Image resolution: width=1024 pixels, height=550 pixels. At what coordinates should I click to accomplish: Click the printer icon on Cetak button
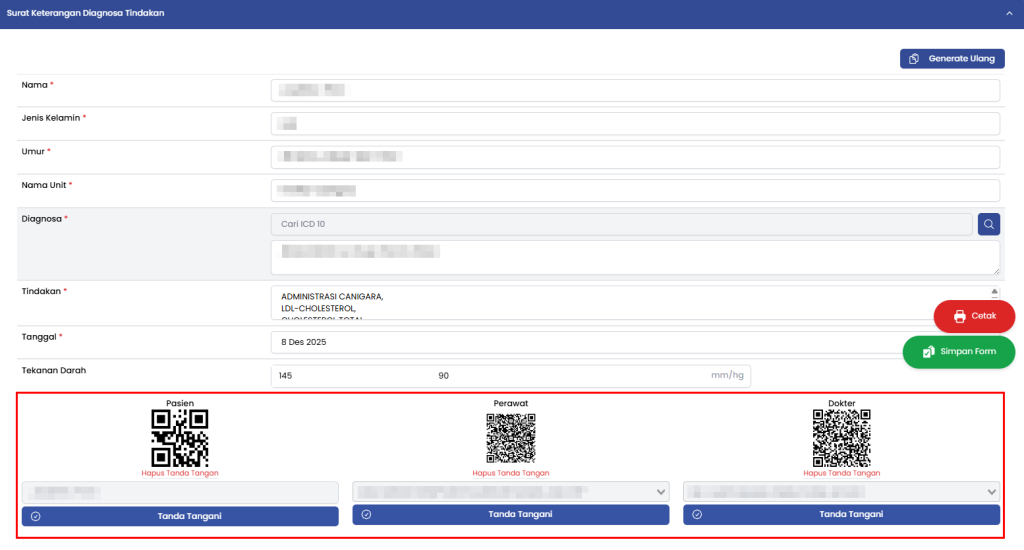960,316
